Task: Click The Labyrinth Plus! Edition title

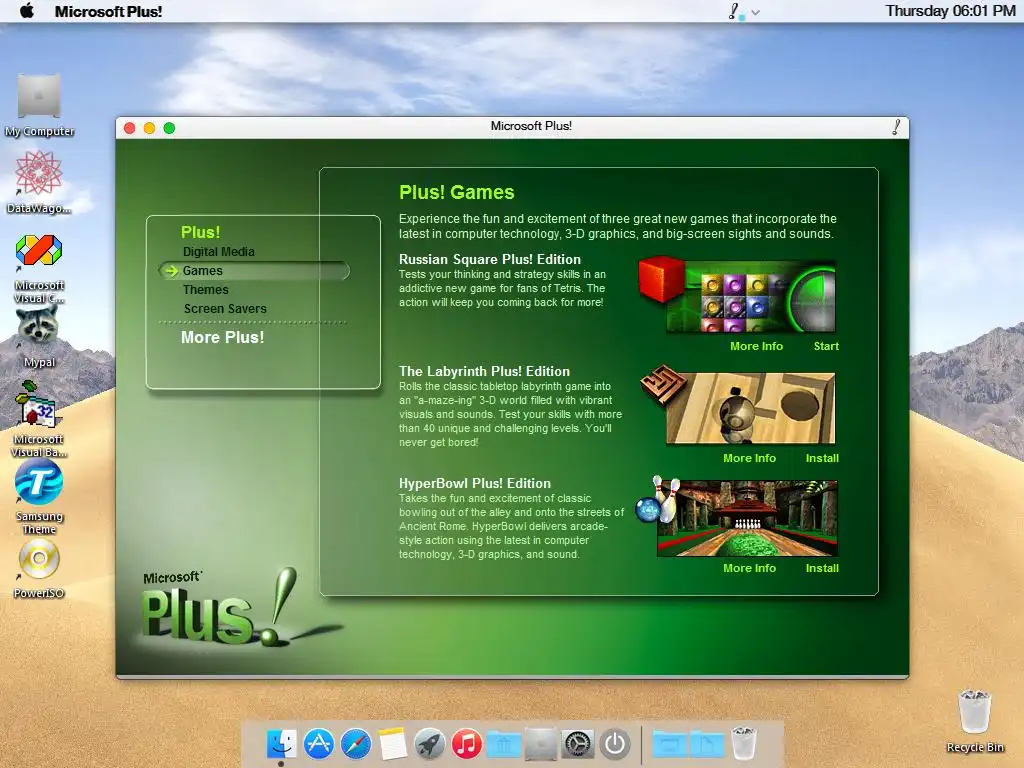Action: [485, 371]
